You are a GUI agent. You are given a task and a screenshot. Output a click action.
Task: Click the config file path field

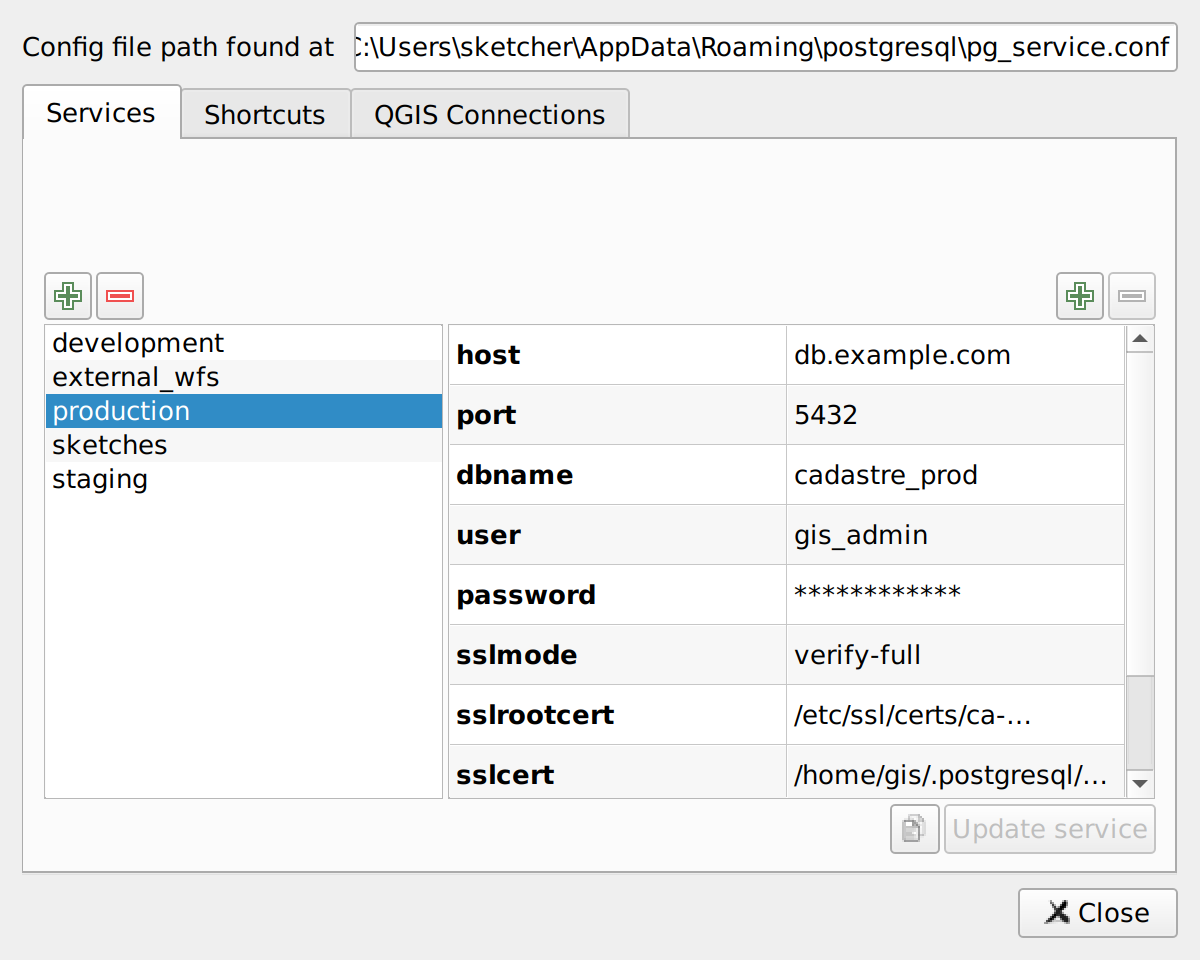tap(765, 47)
